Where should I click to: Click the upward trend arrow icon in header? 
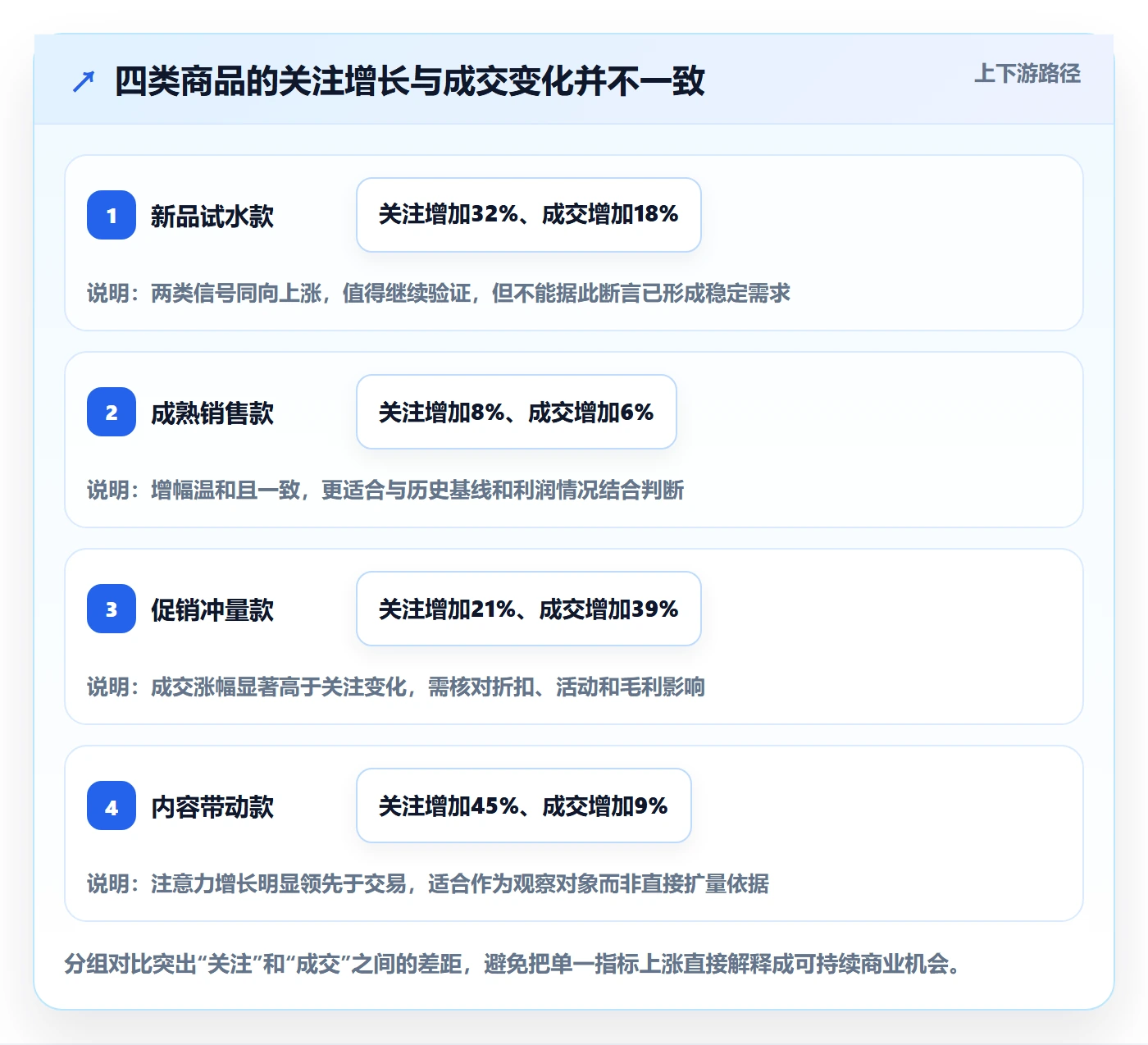84,81
